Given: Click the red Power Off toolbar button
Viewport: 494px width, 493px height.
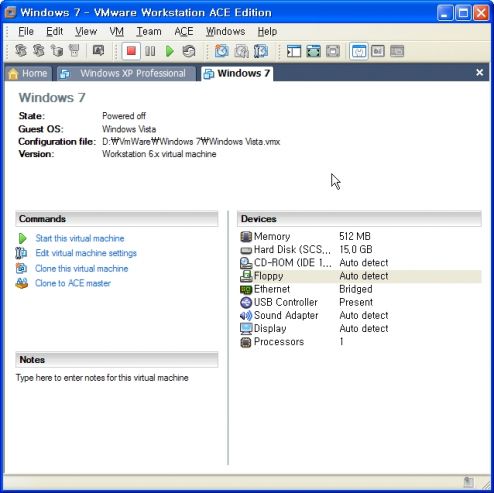Looking at the screenshot, I should 131,51.
